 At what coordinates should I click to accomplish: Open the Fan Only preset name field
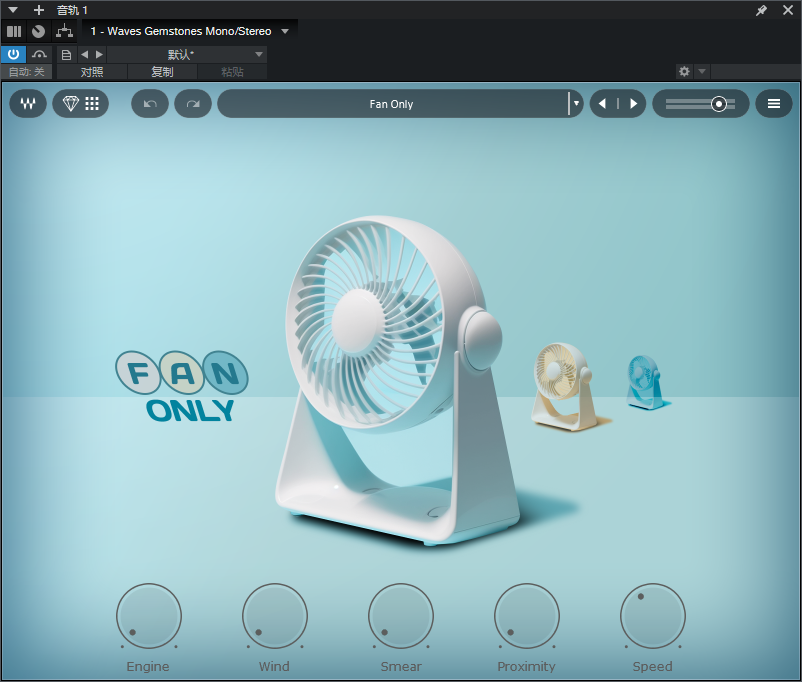pyautogui.click(x=392, y=104)
